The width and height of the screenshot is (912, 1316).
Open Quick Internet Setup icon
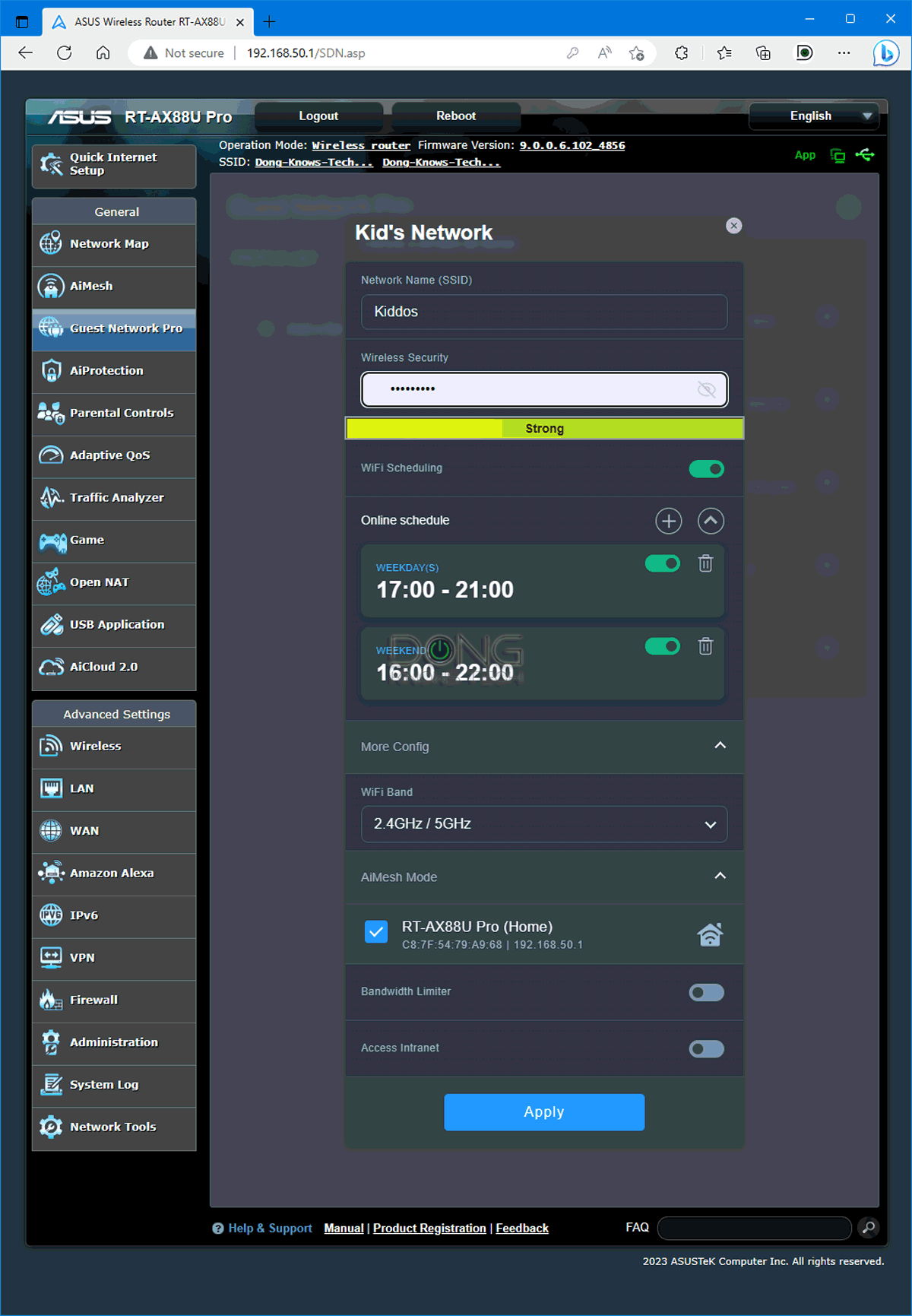pyautogui.click(x=52, y=163)
